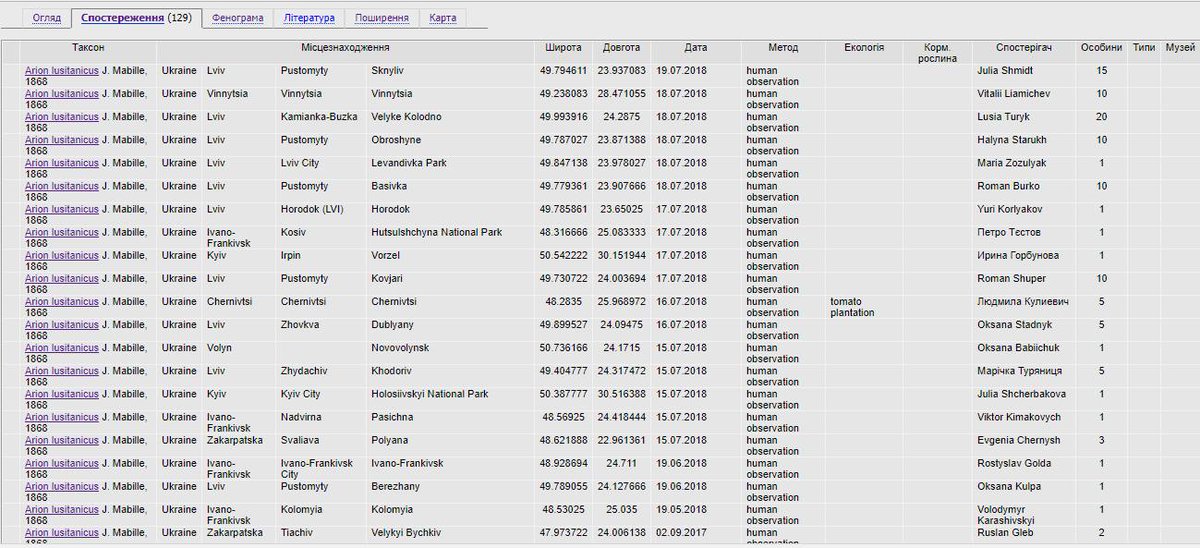Select longitude value 22.961361
1200x548 pixels.
tap(622, 440)
